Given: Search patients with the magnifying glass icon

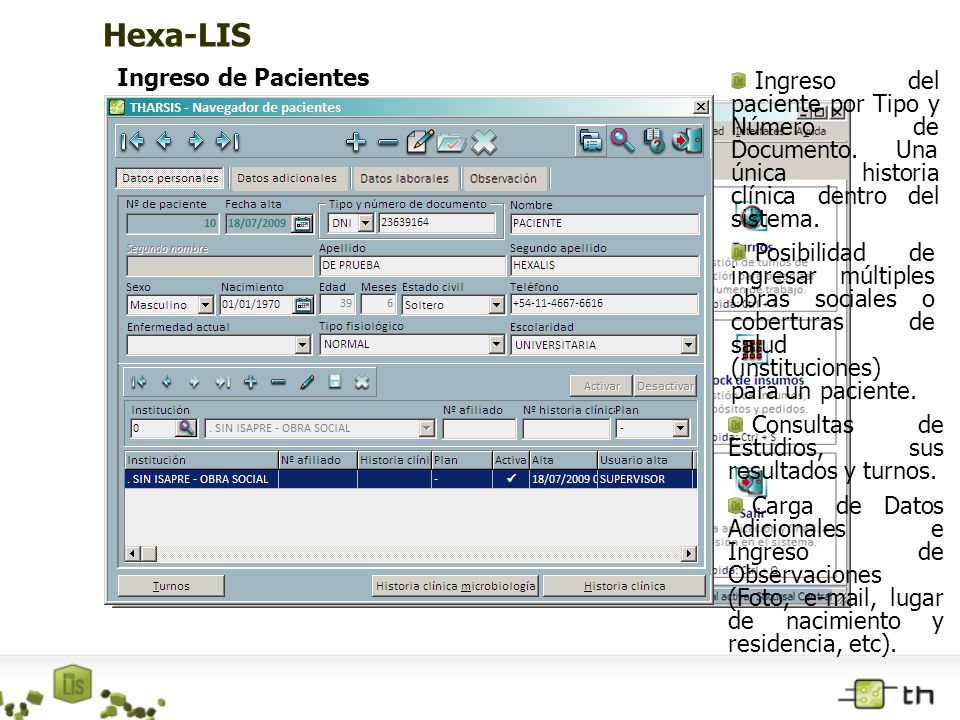Looking at the screenshot, I should 622,141.
